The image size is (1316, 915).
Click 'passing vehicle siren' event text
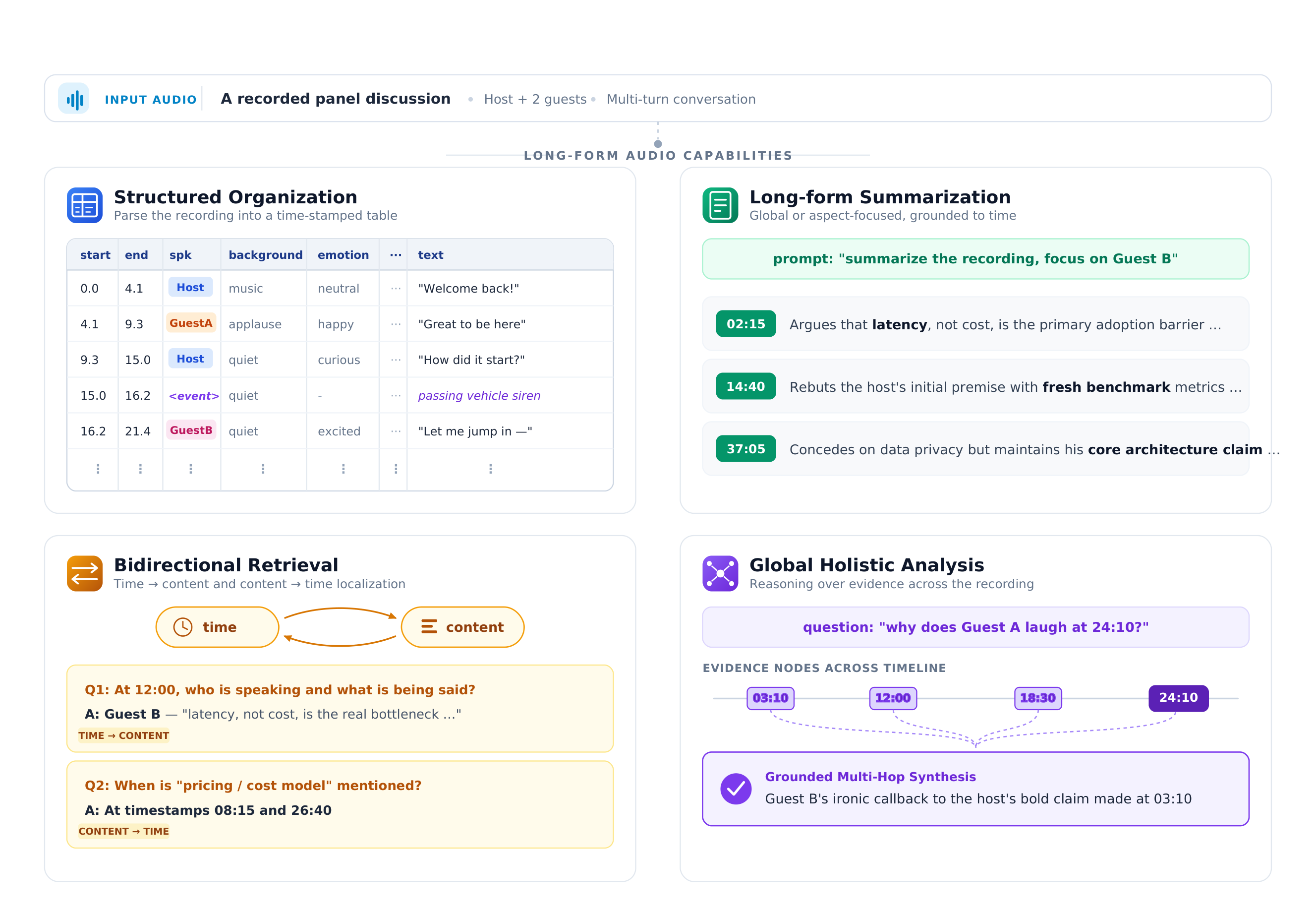click(479, 396)
